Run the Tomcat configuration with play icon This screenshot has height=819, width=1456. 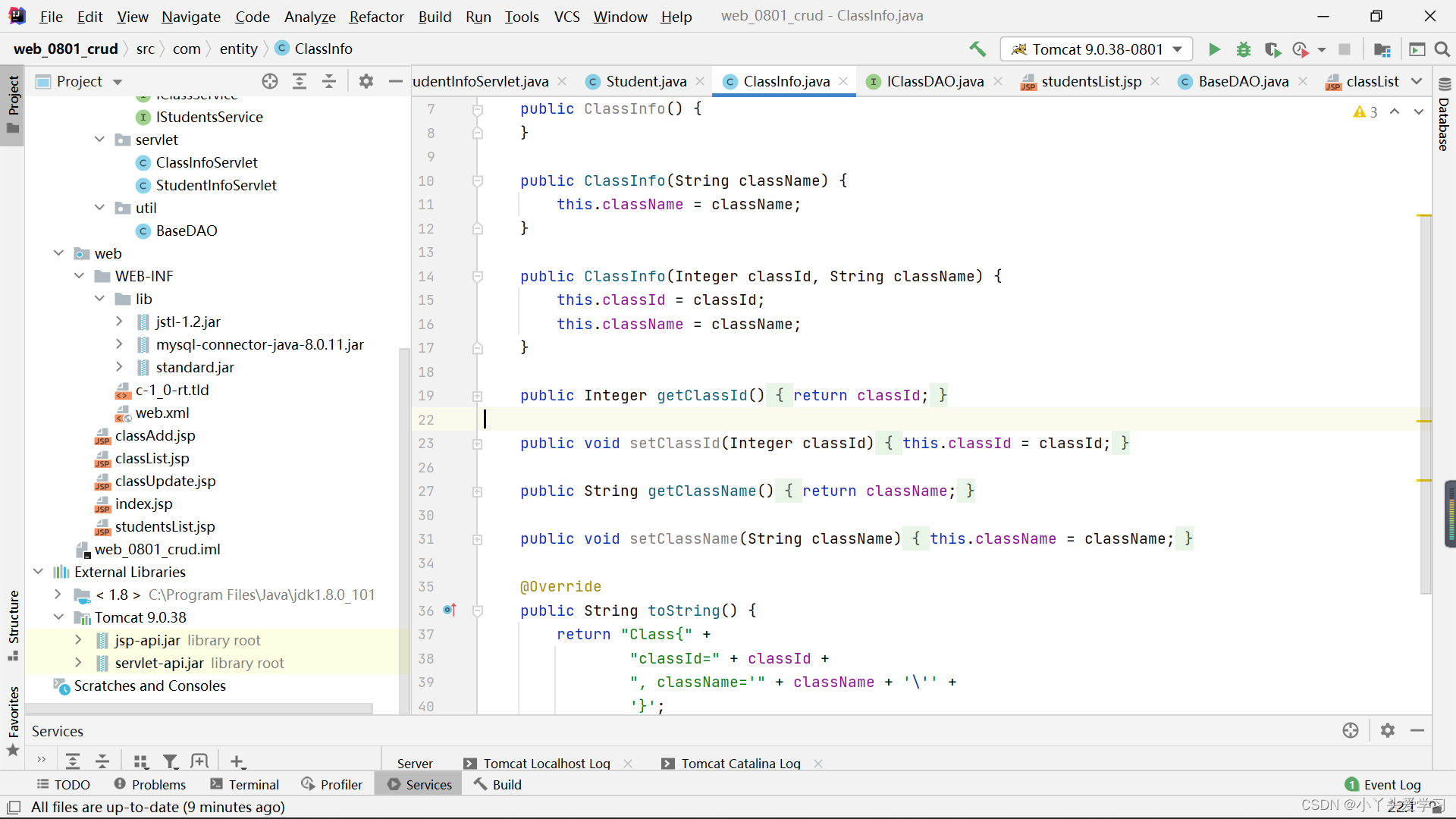pos(1214,49)
